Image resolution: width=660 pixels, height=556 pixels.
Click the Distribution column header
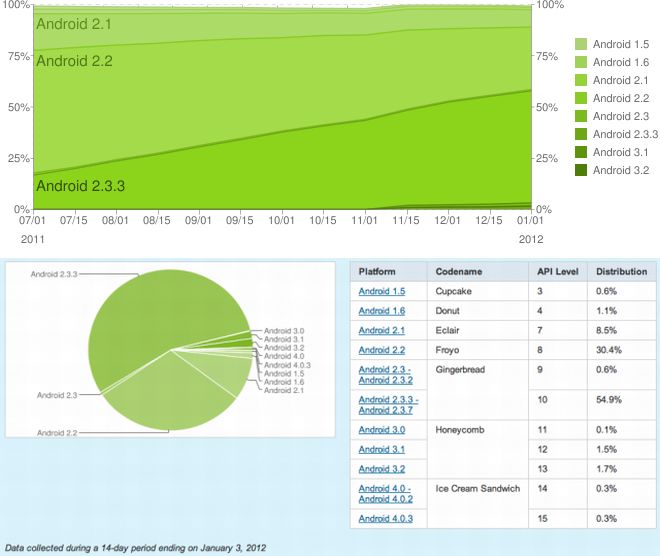coord(621,271)
